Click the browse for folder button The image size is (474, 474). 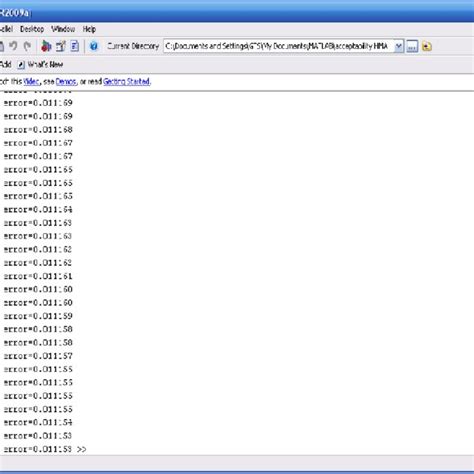pyautogui.click(x=412, y=46)
